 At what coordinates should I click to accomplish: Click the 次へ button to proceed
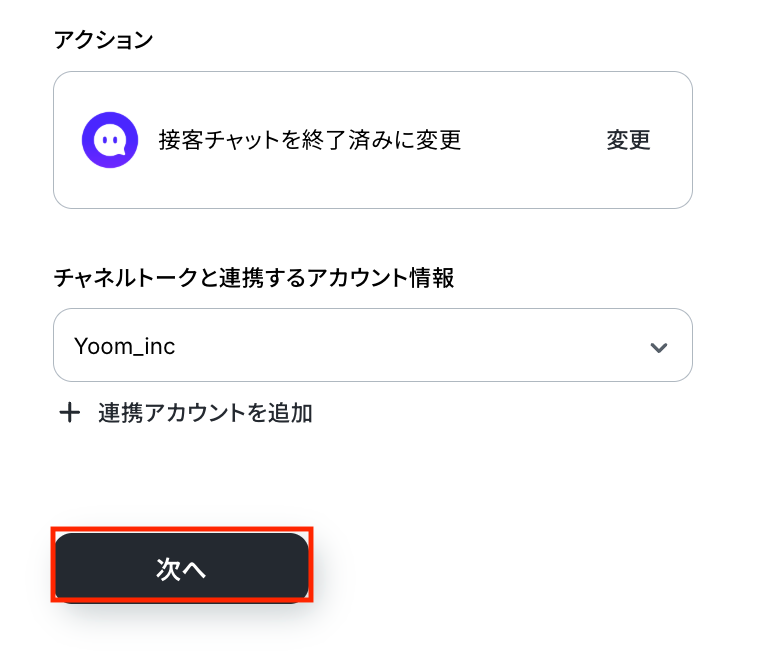(181, 567)
